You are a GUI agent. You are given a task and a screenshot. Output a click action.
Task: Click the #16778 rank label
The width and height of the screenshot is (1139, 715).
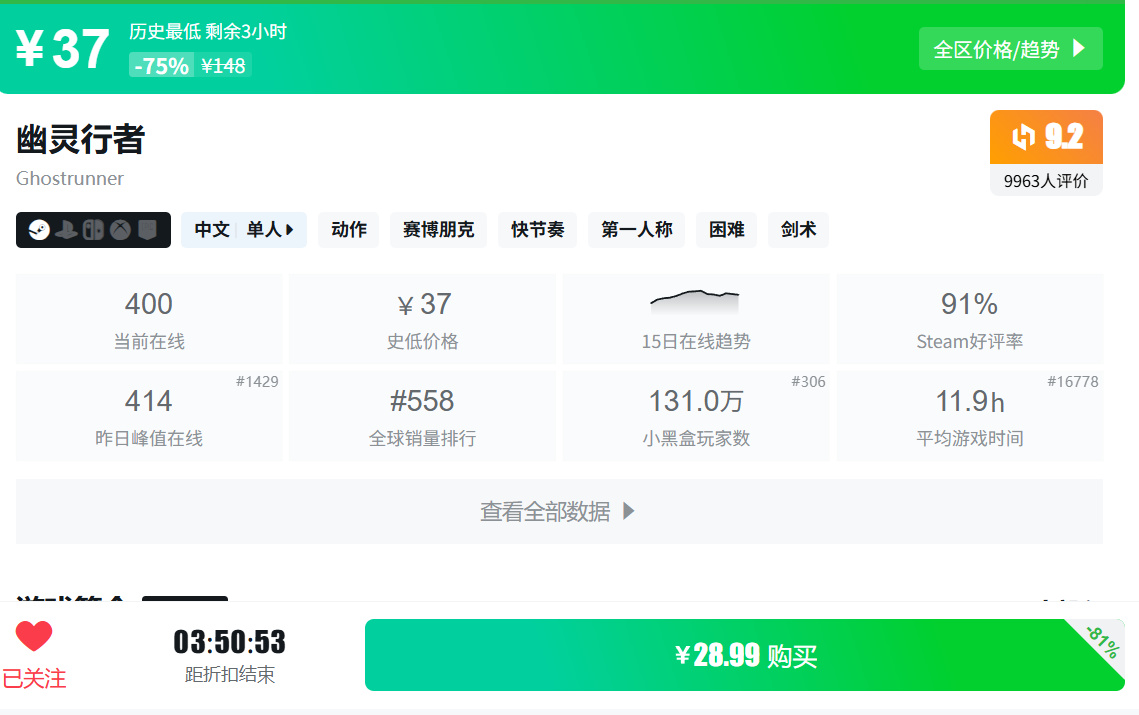pos(1073,381)
